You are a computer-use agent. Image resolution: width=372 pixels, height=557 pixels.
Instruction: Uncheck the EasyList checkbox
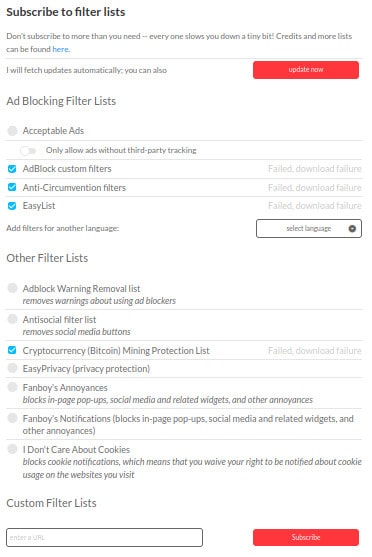pos(12,206)
